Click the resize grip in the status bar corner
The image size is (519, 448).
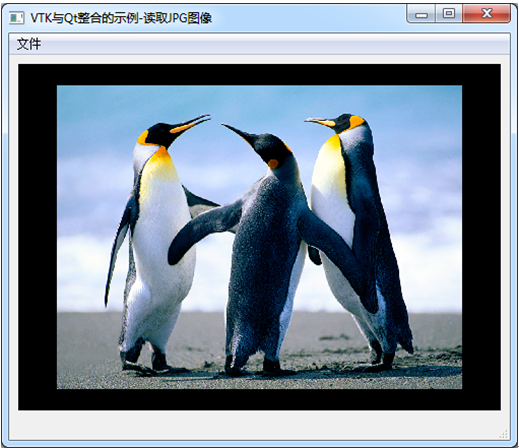tap(504, 434)
